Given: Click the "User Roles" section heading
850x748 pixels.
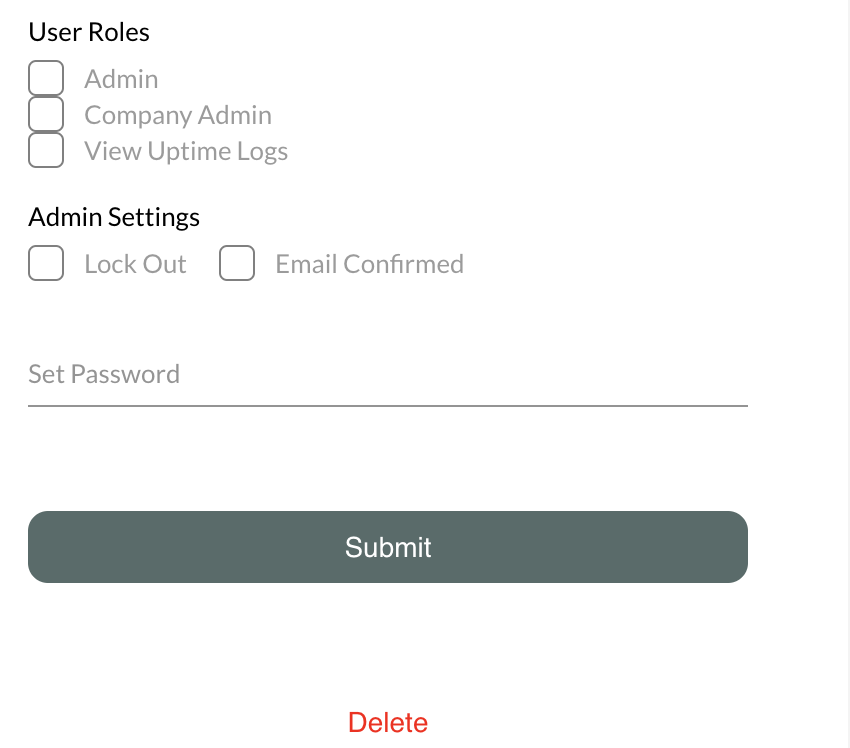Looking at the screenshot, I should [89, 32].
